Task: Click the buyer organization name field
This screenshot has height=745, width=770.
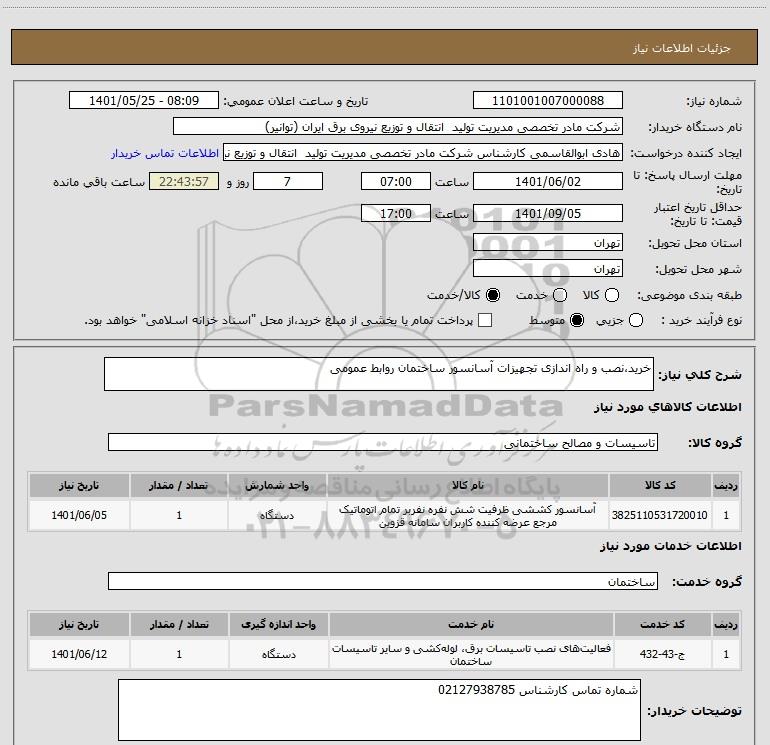Action: [398, 126]
